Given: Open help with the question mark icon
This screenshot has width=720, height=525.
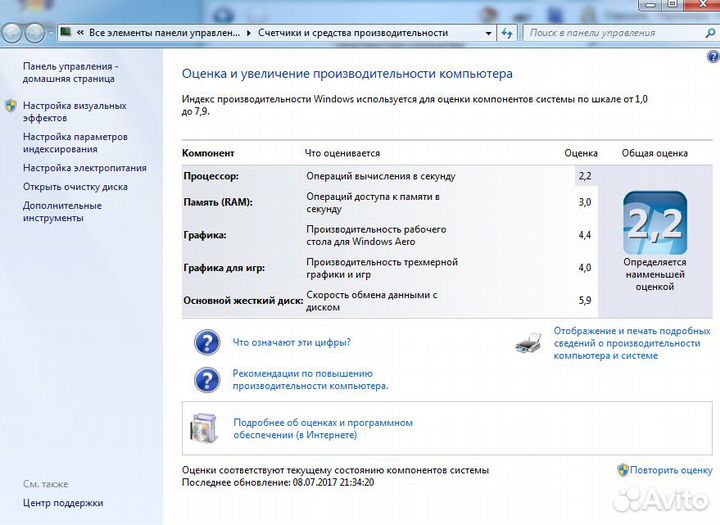Looking at the screenshot, I should [713, 56].
